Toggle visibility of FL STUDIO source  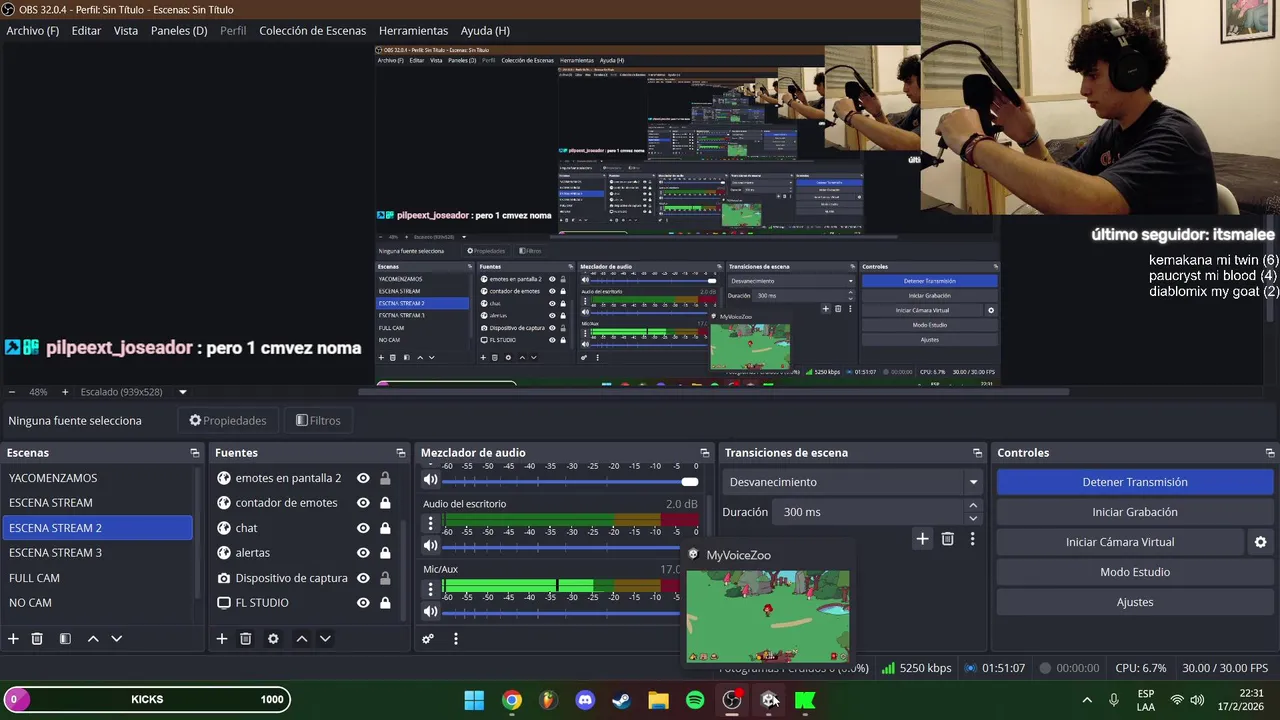(x=363, y=603)
